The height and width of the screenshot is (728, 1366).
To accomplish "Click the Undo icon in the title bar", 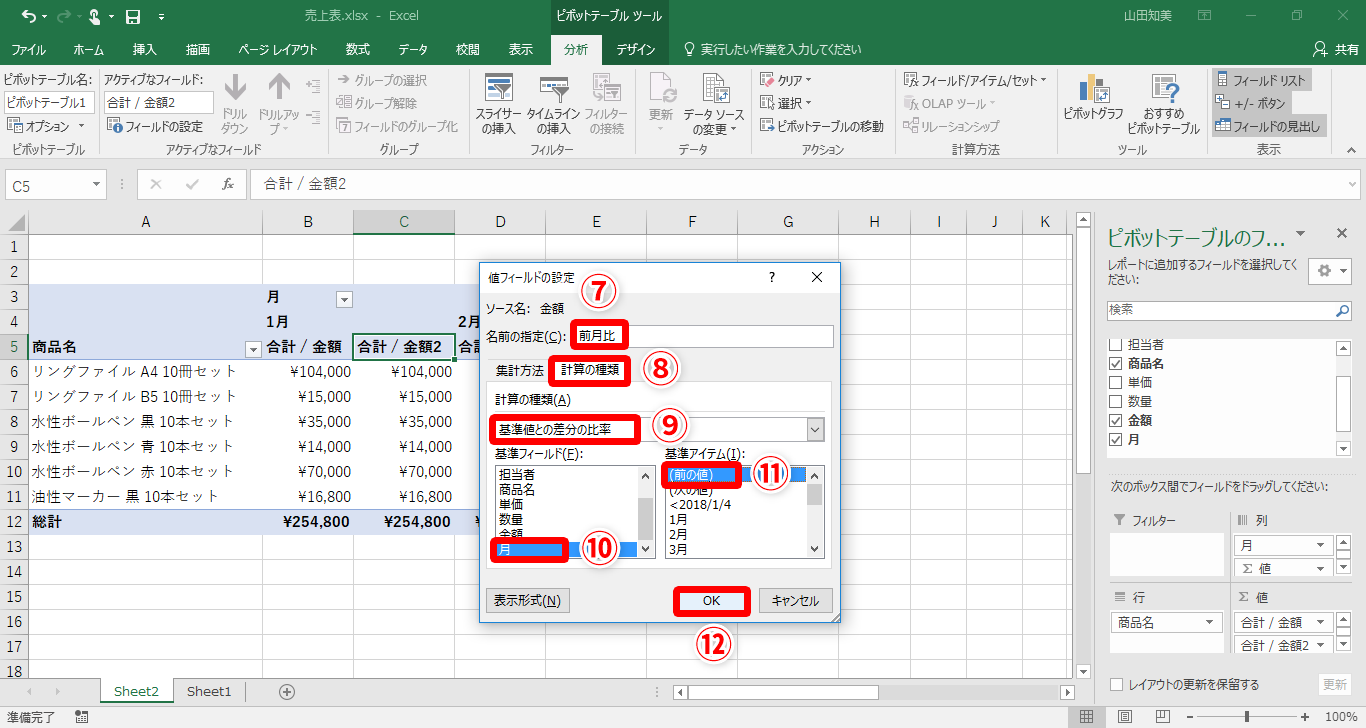I will pyautogui.click(x=28, y=16).
